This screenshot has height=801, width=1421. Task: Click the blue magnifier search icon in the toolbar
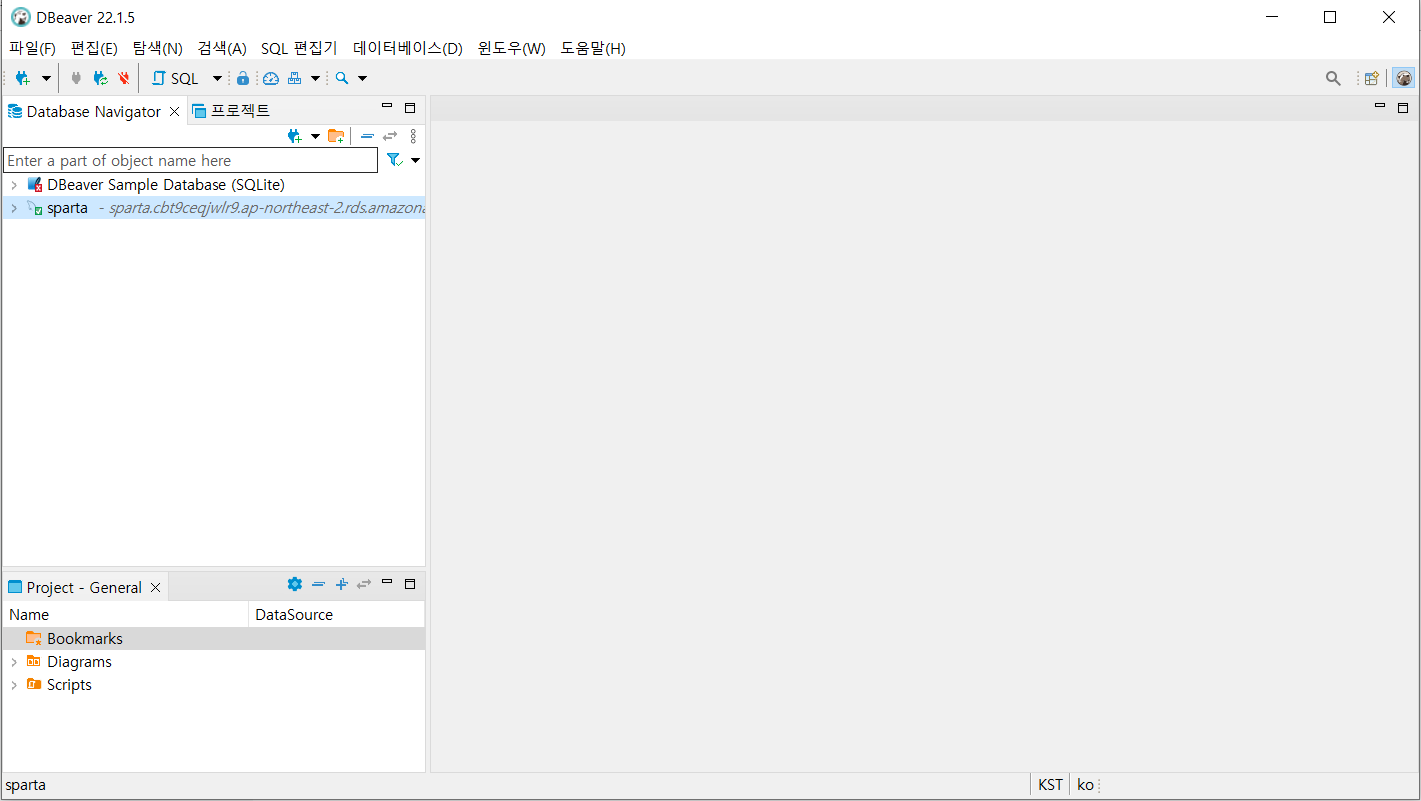pyautogui.click(x=342, y=78)
